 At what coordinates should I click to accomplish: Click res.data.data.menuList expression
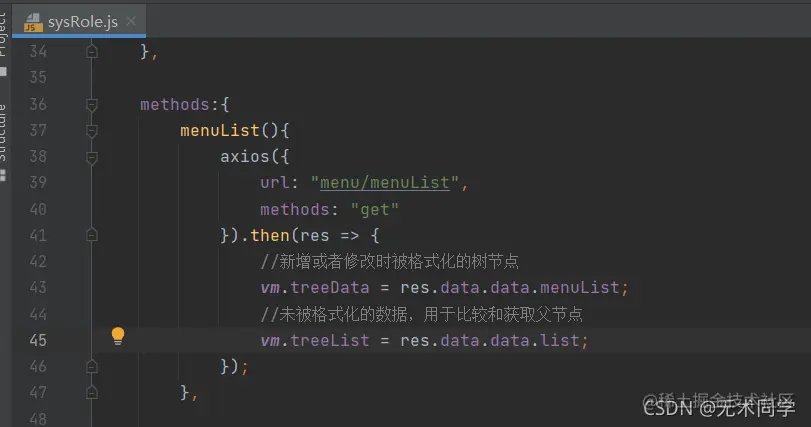click(x=509, y=287)
